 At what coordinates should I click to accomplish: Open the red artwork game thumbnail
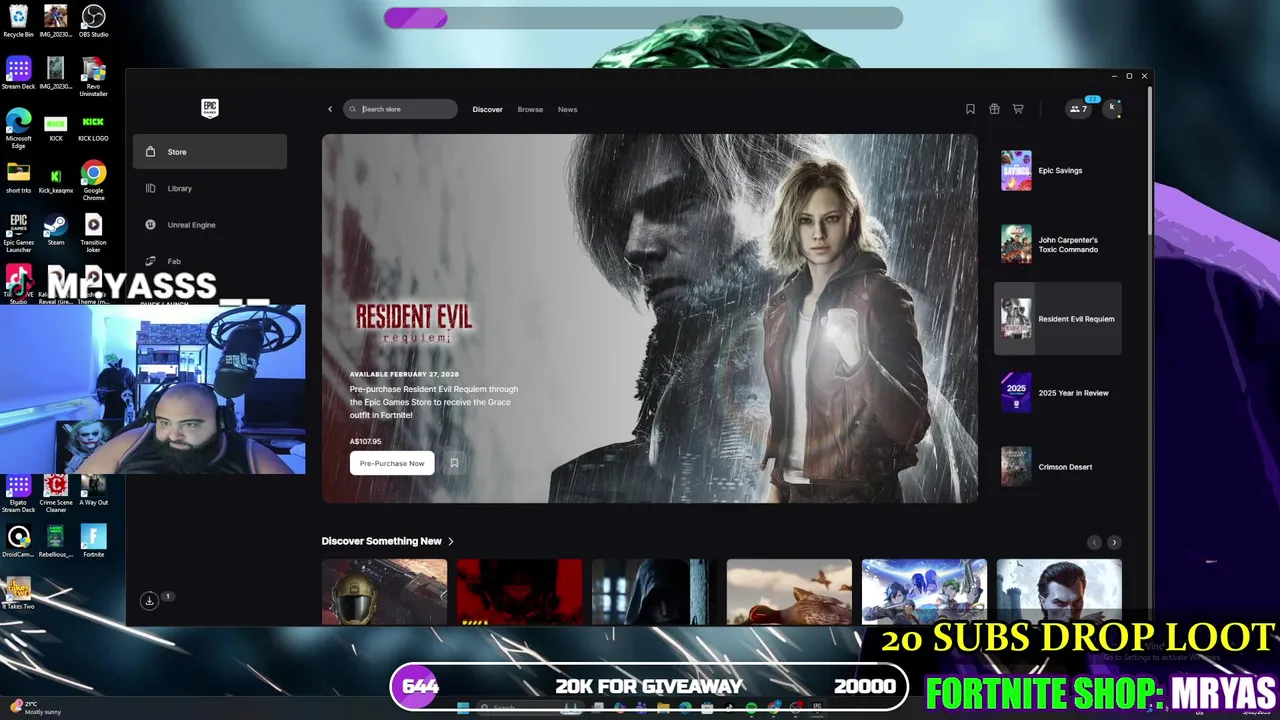tap(519, 592)
